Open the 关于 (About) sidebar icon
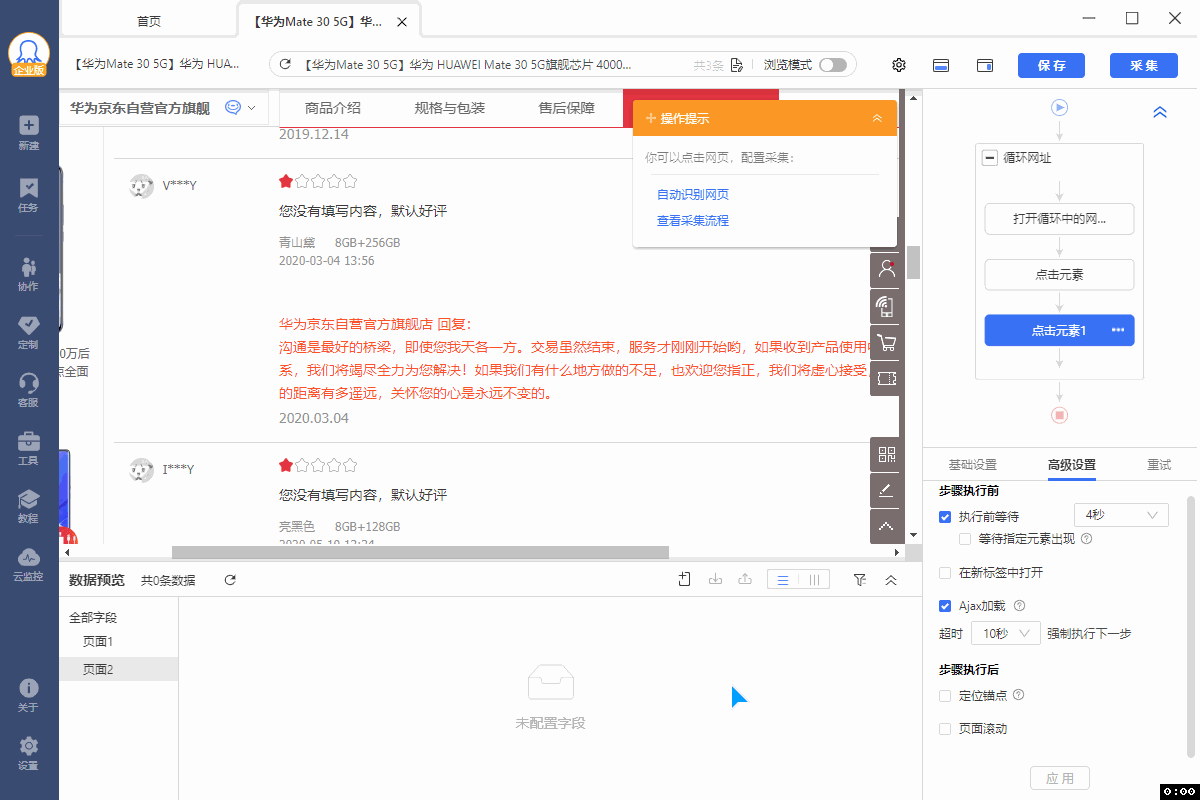The image size is (1200, 800). (28, 695)
